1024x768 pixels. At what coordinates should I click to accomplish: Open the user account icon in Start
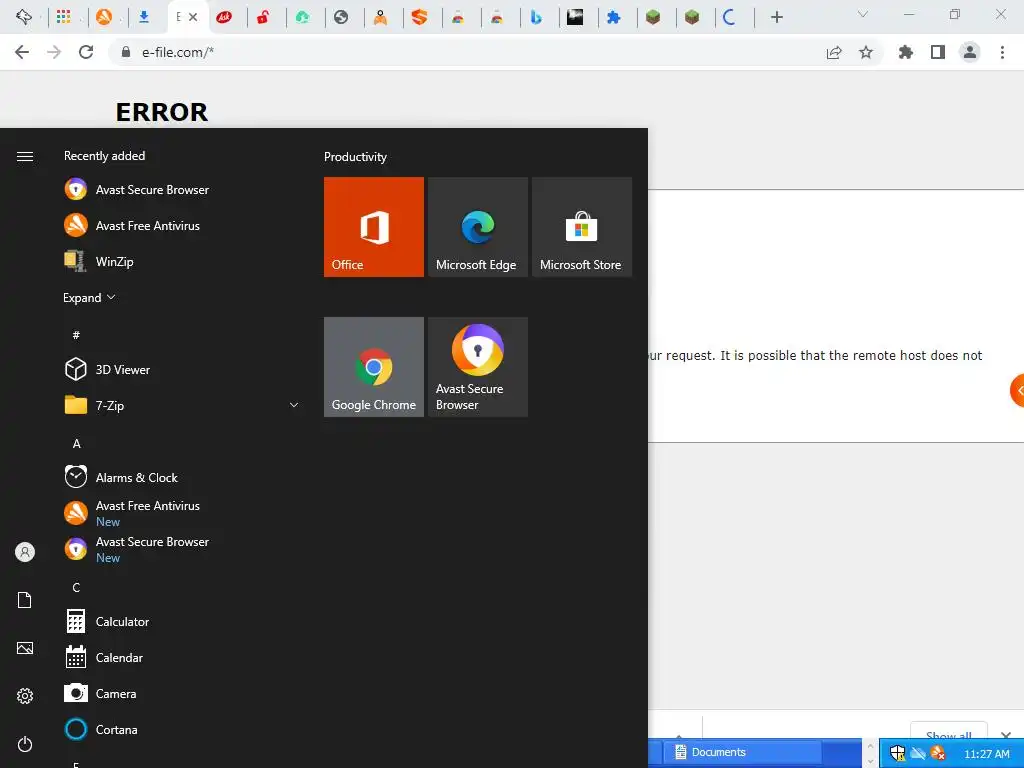coord(25,552)
